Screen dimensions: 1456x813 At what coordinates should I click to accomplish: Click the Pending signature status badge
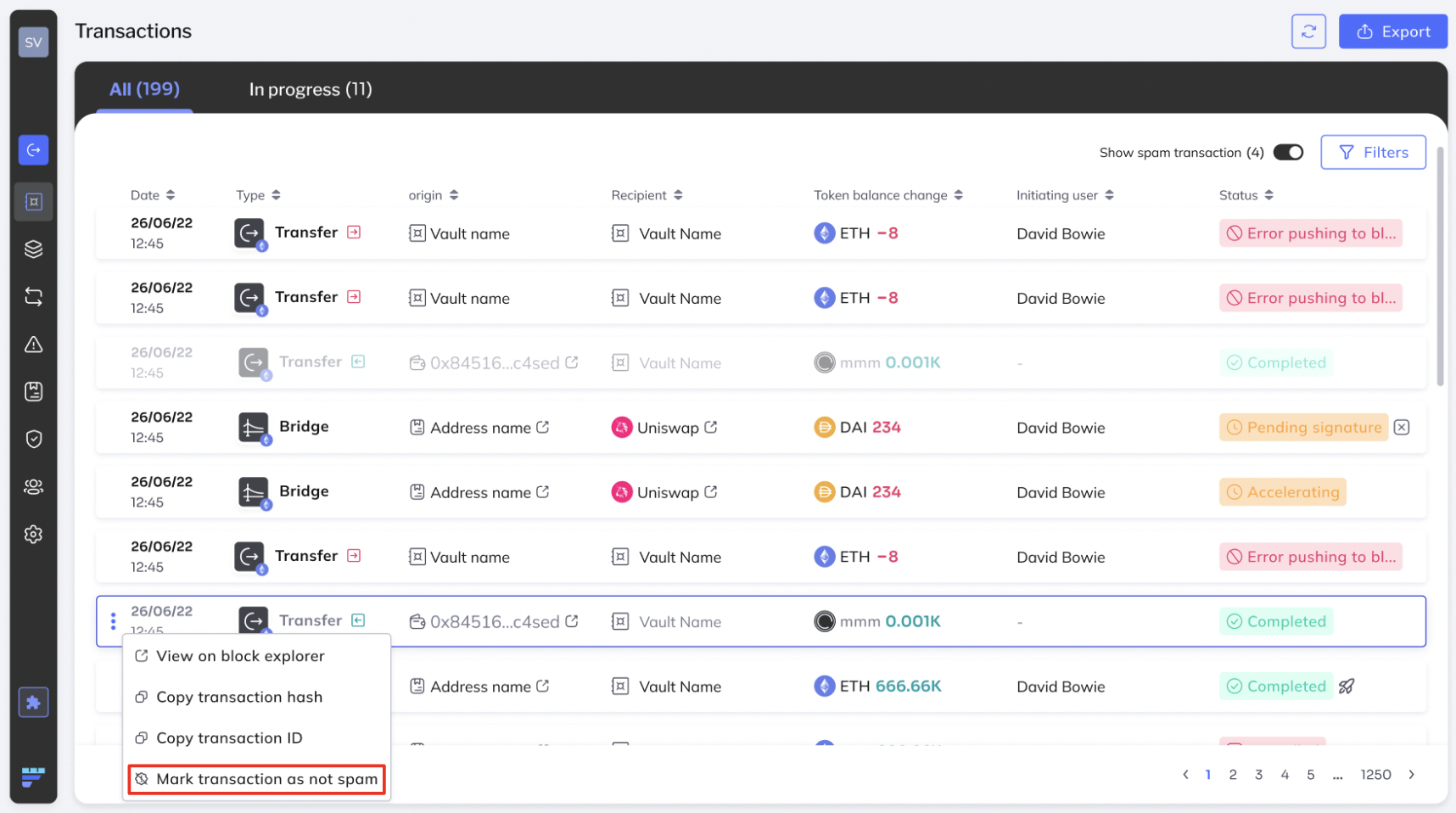(x=1303, y=427)
